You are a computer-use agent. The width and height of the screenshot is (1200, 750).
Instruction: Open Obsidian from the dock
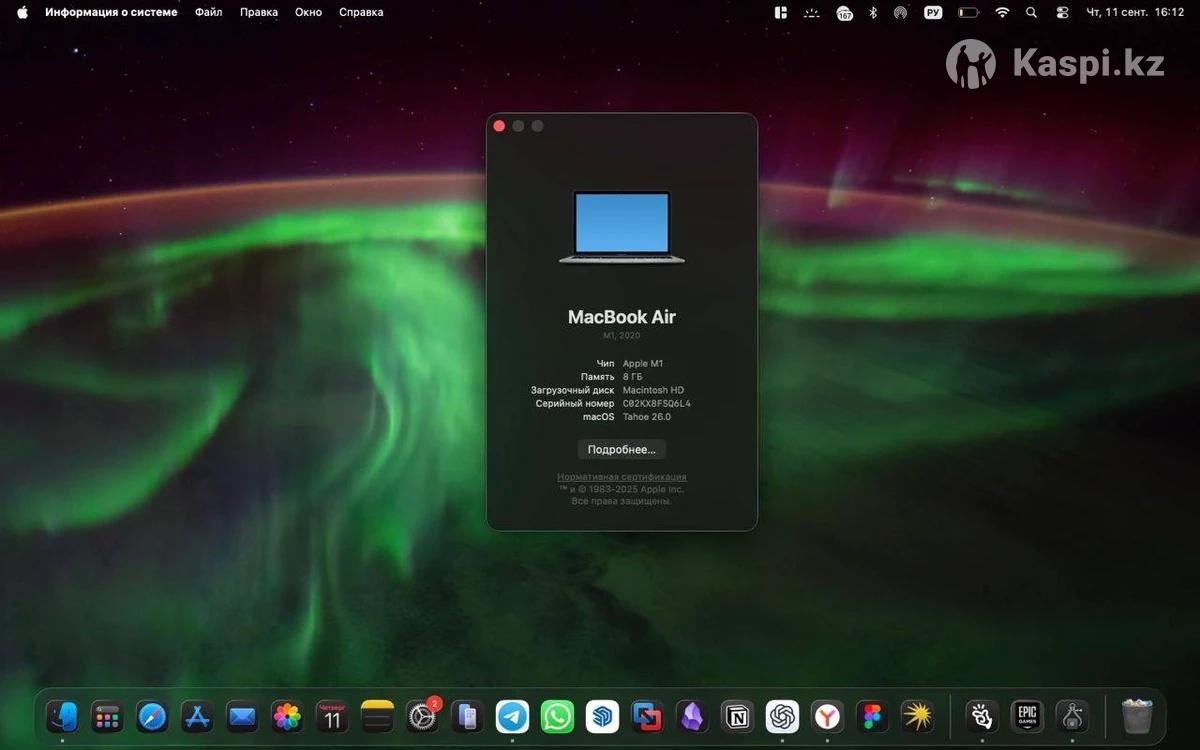point(692,716)
